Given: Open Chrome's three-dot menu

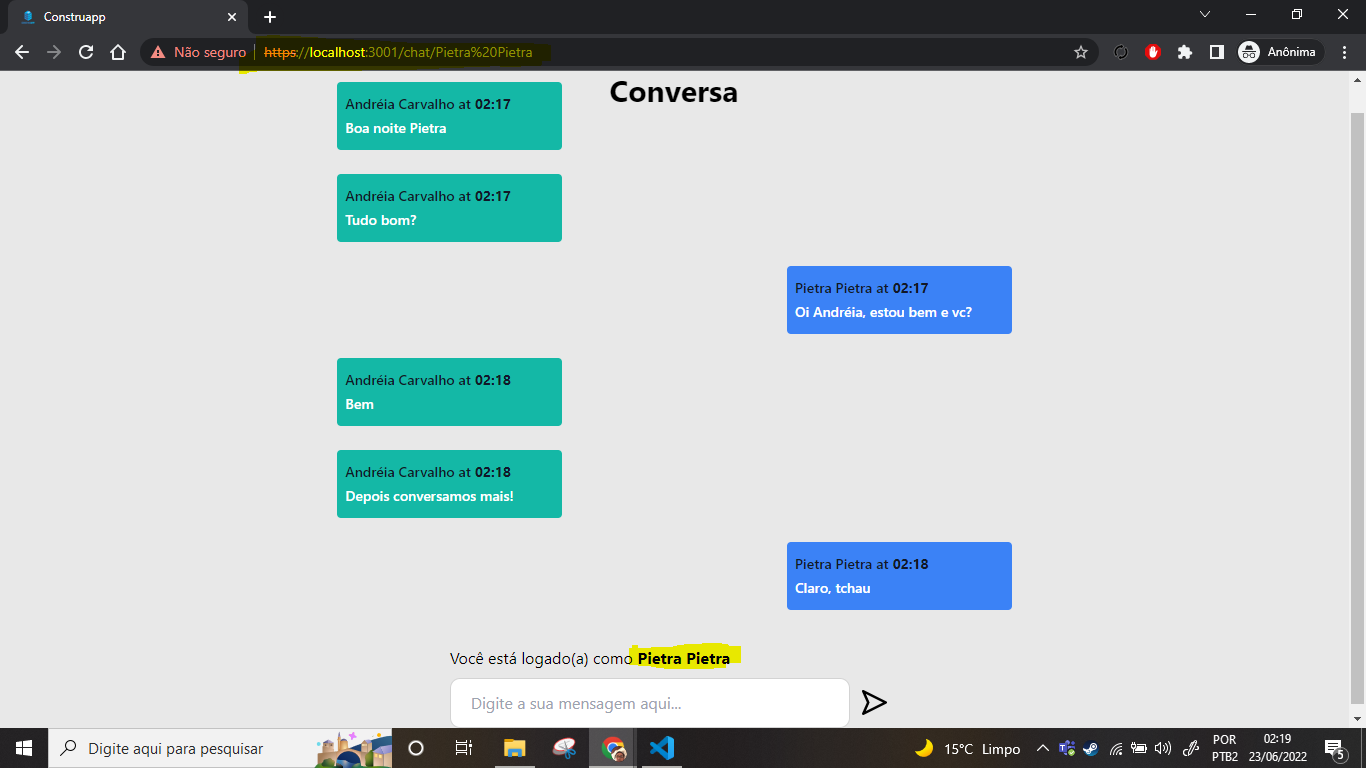Looking at the screenshot, I should 1344,51.
